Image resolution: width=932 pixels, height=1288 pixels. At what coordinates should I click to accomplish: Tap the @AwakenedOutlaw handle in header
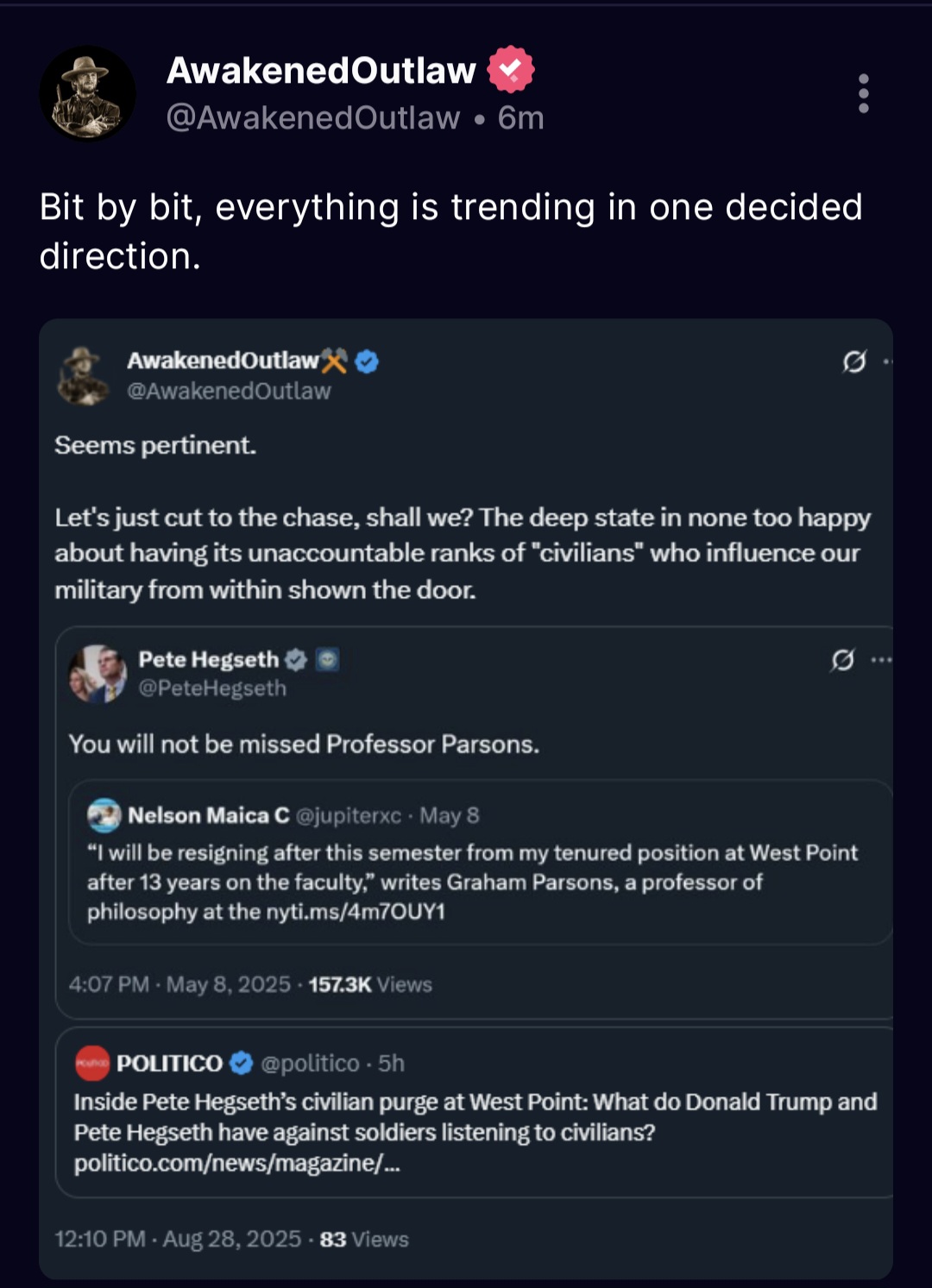point(312,118)
